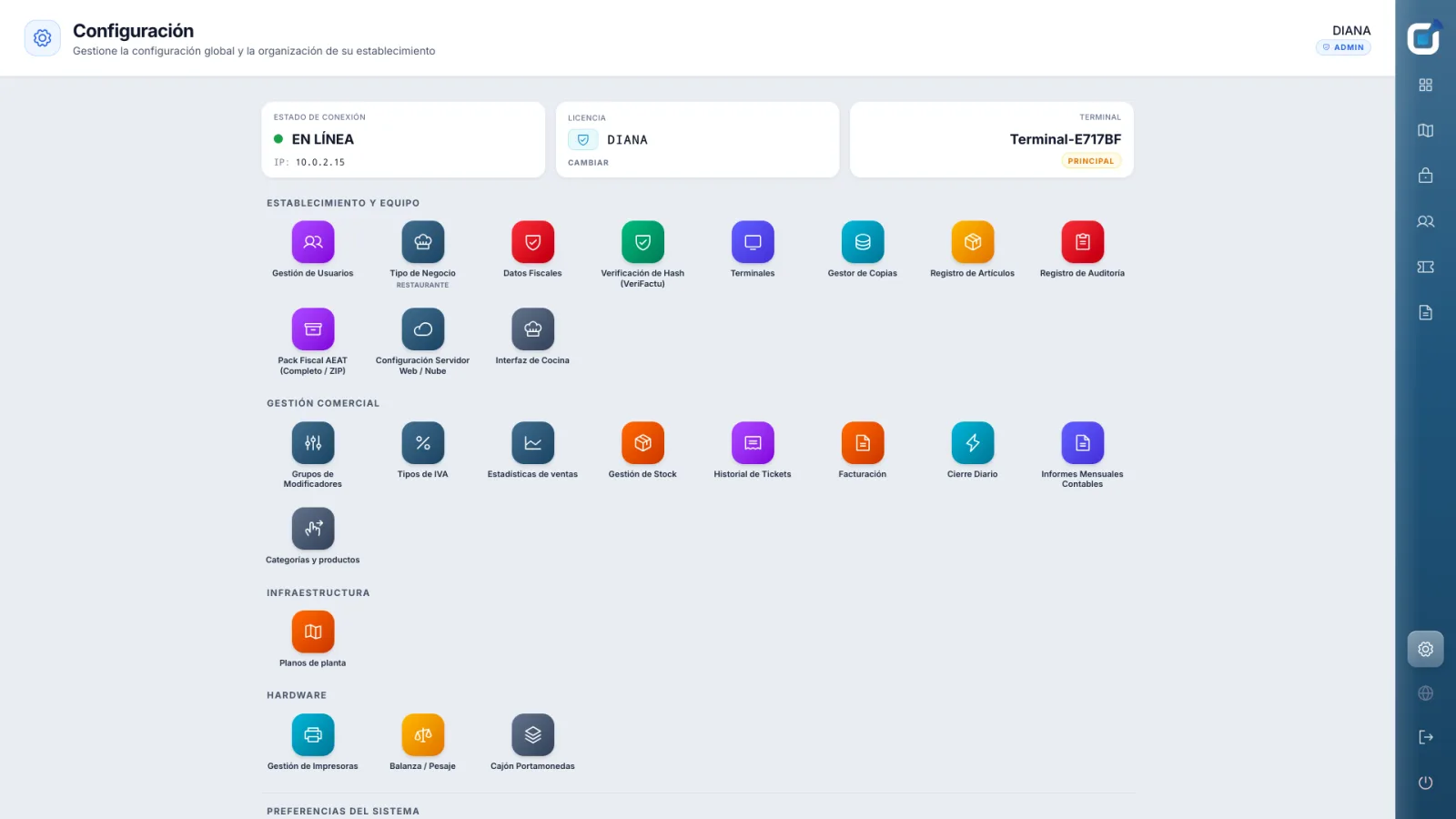The height and width of the screenshot is (819, 1456).
Task: Open the users section in the sidebar
Action: point(1426,221)
